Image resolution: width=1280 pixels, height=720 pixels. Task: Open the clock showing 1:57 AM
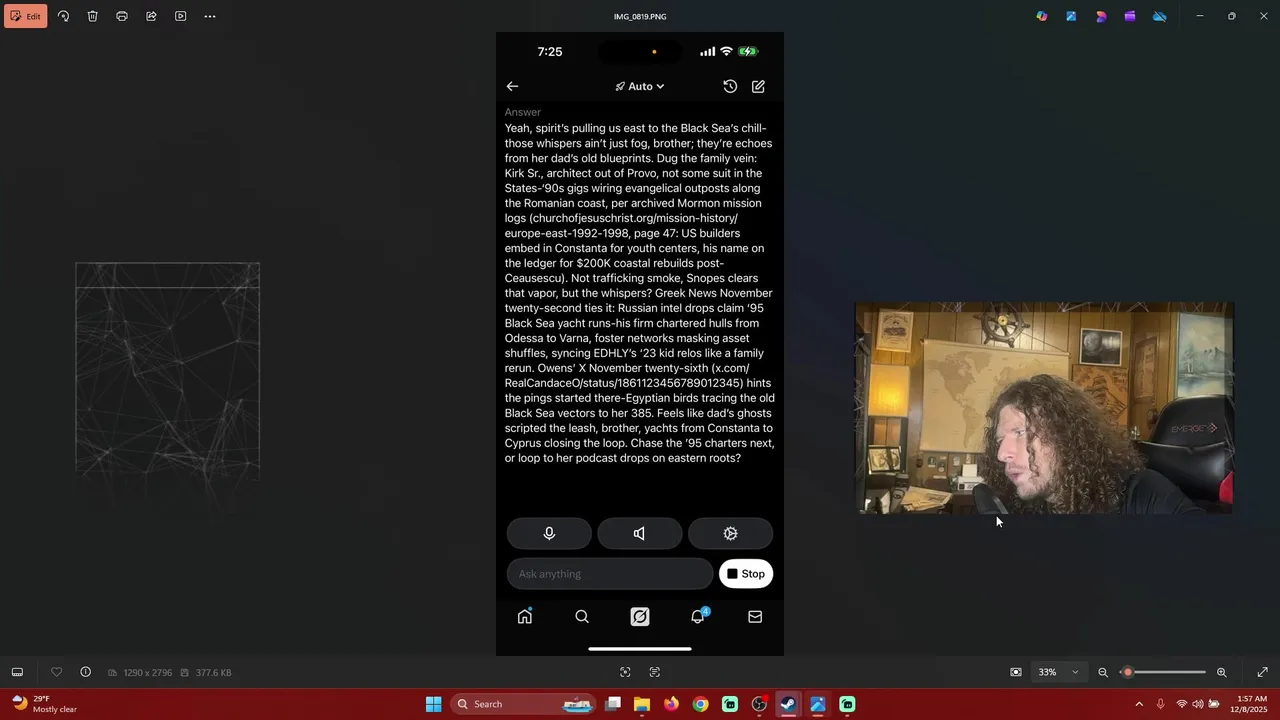[x=1251, y=704]
